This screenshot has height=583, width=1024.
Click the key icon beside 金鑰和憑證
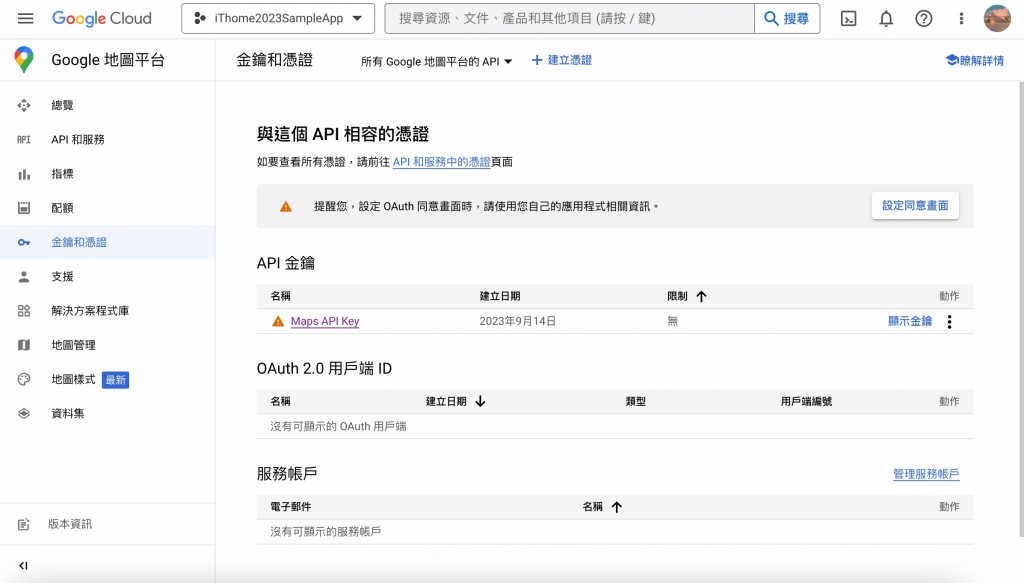point(24,242)
